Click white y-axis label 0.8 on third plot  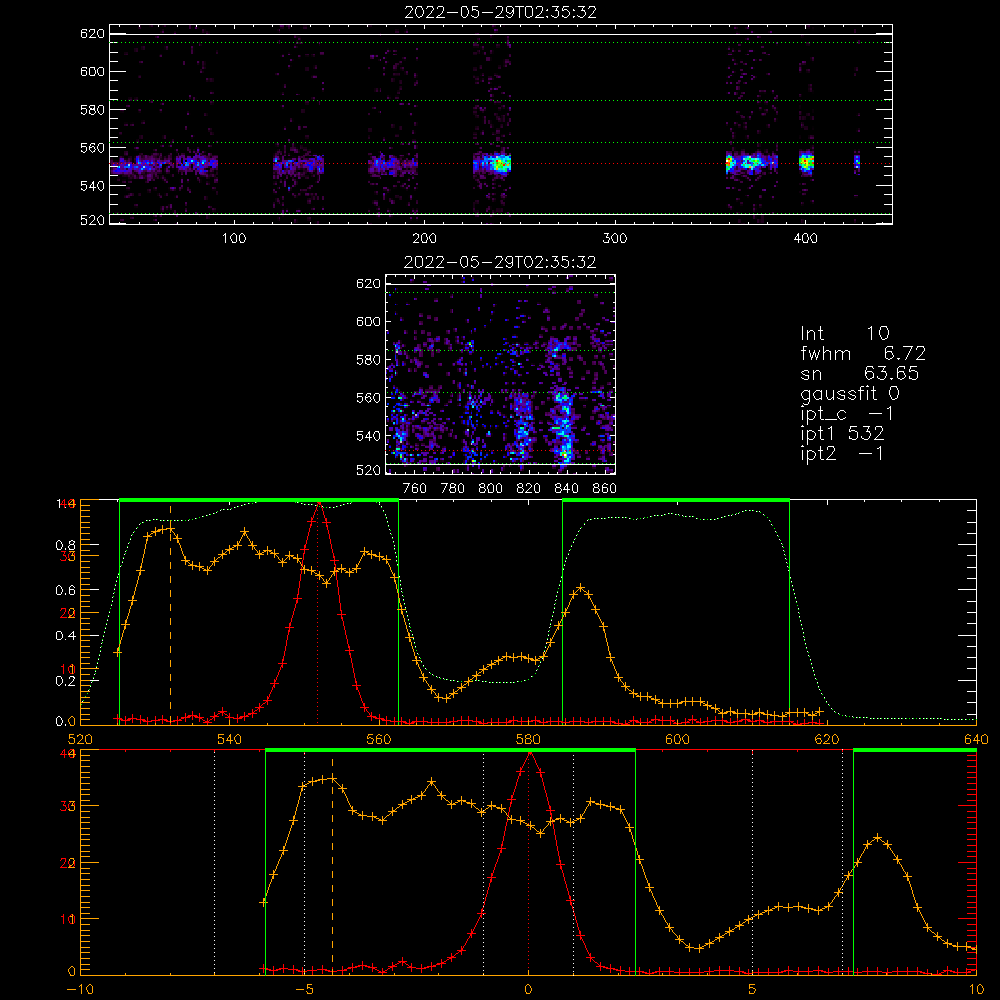click(x=66, y=545)
